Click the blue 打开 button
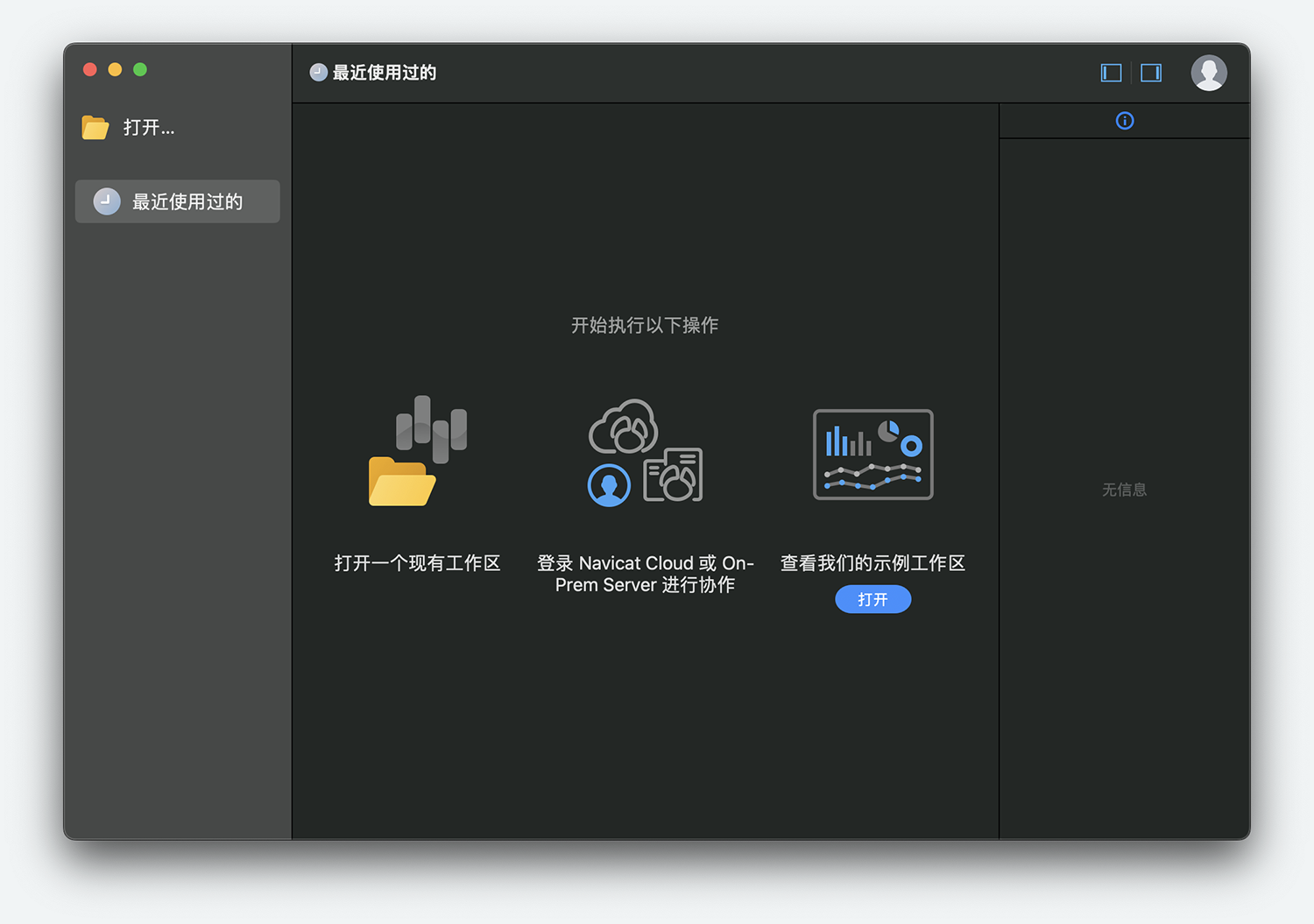Image resolution: width=1314 pixels, height=924 pixels. [873, 599]
